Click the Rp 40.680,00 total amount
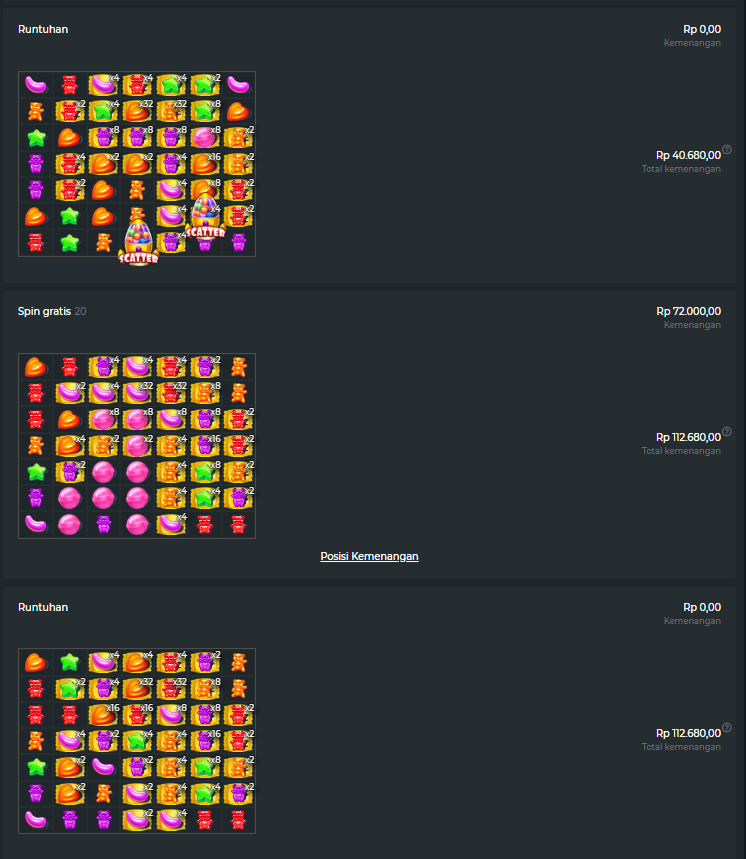746x859 pixels. point(688,155)
